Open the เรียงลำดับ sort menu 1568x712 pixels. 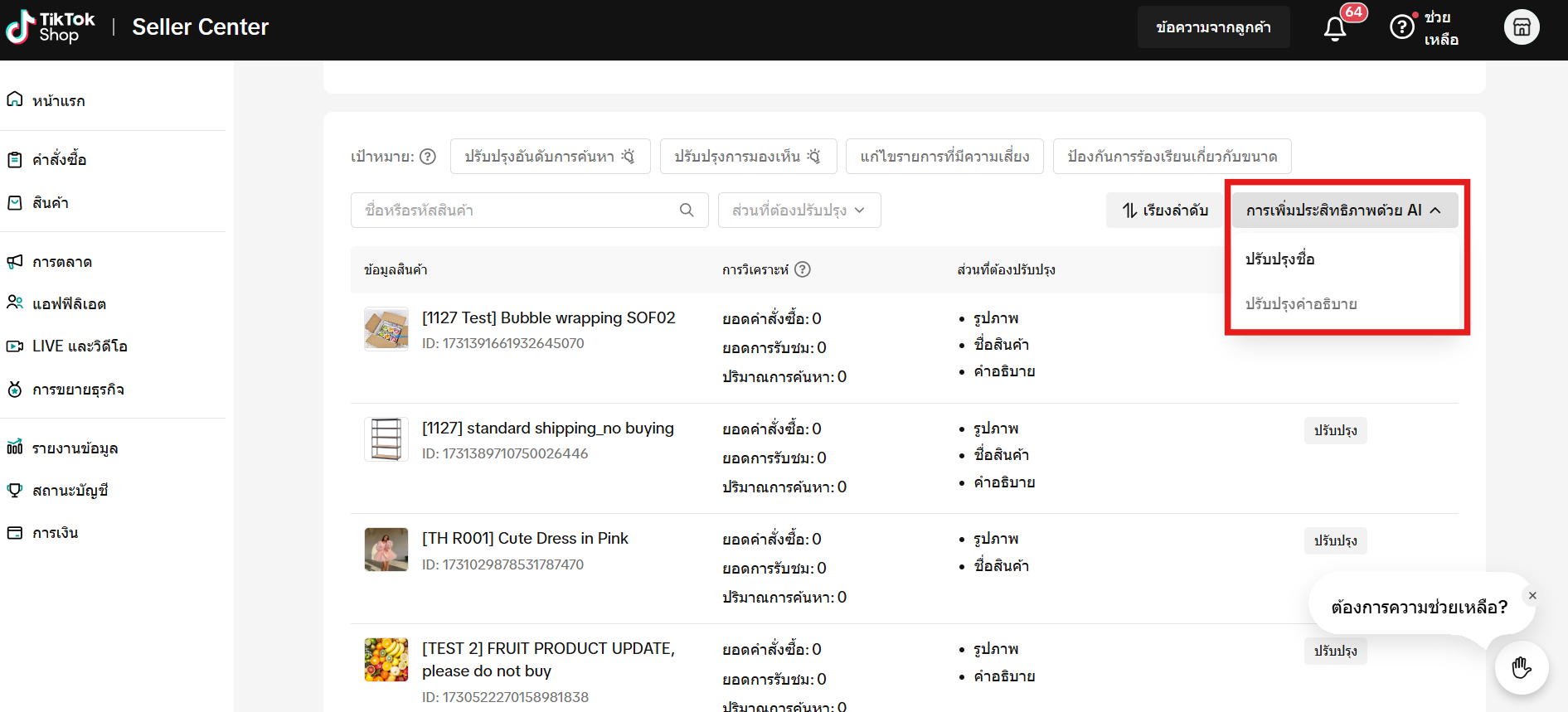click(x=1165, y=211)
